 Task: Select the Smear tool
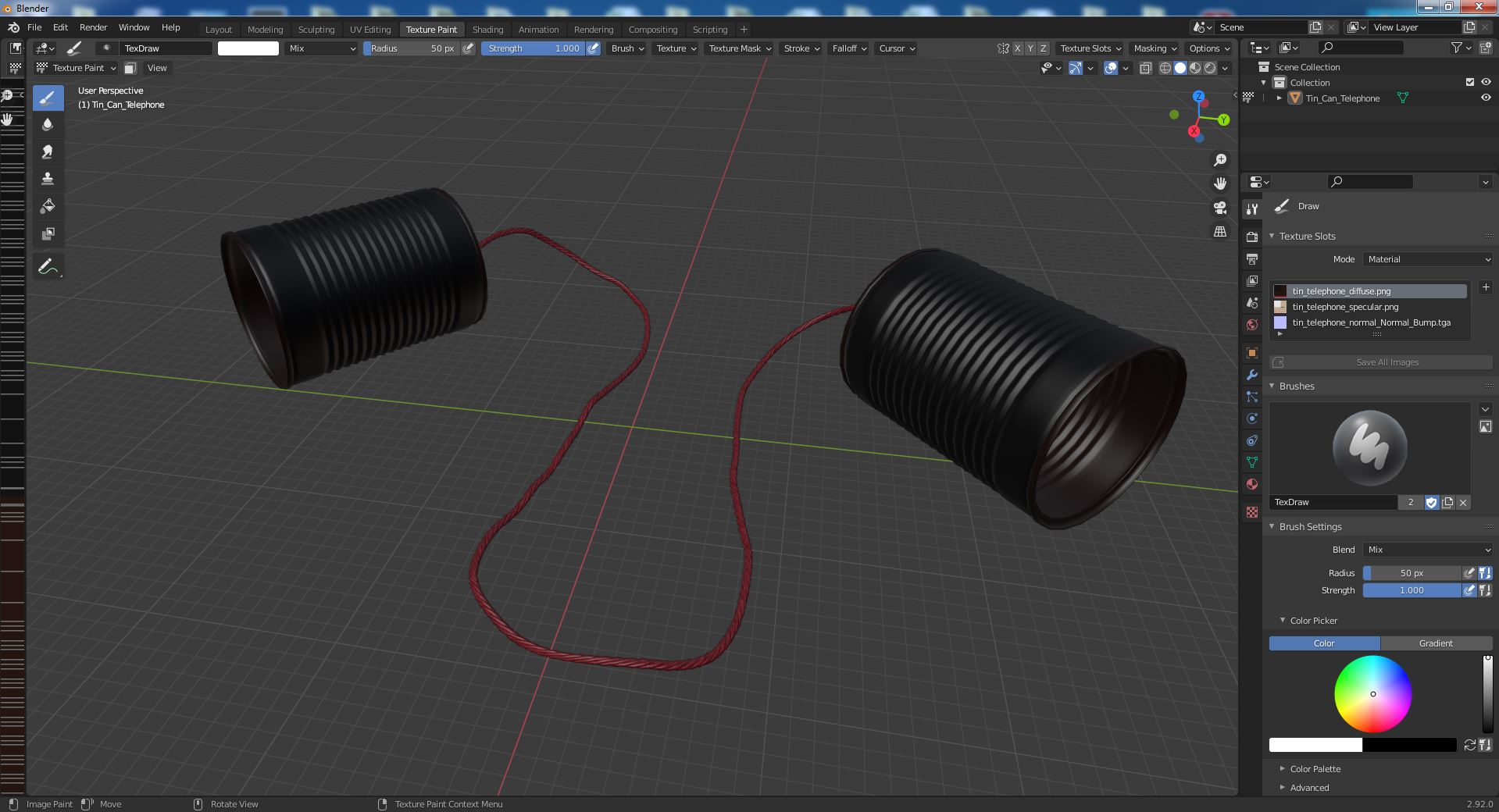tap(48, 151)
